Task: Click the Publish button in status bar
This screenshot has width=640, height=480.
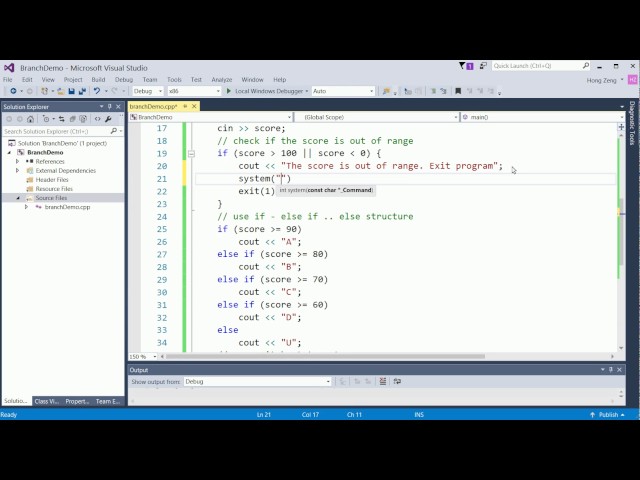Action: coord(607,414)
